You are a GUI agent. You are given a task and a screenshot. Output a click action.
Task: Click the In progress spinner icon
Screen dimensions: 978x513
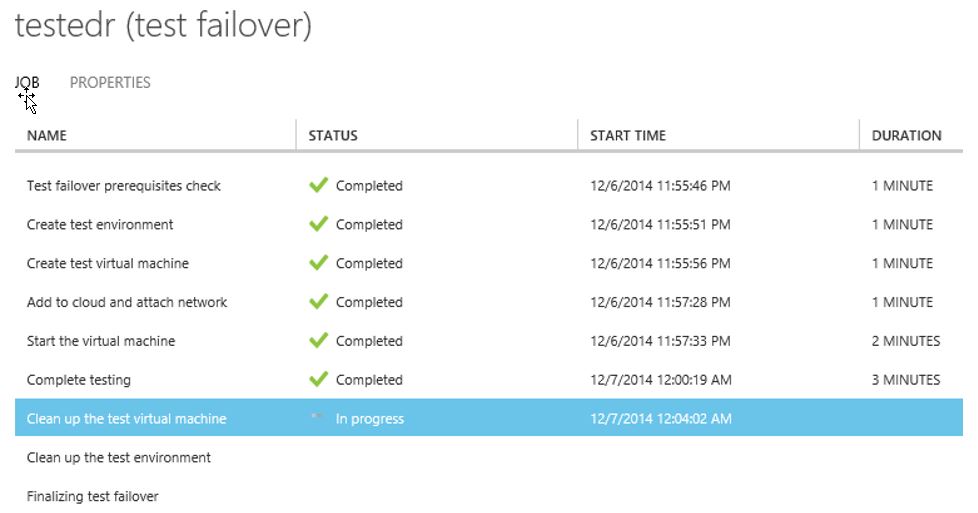pyautogui.click(x=318, y=416)
